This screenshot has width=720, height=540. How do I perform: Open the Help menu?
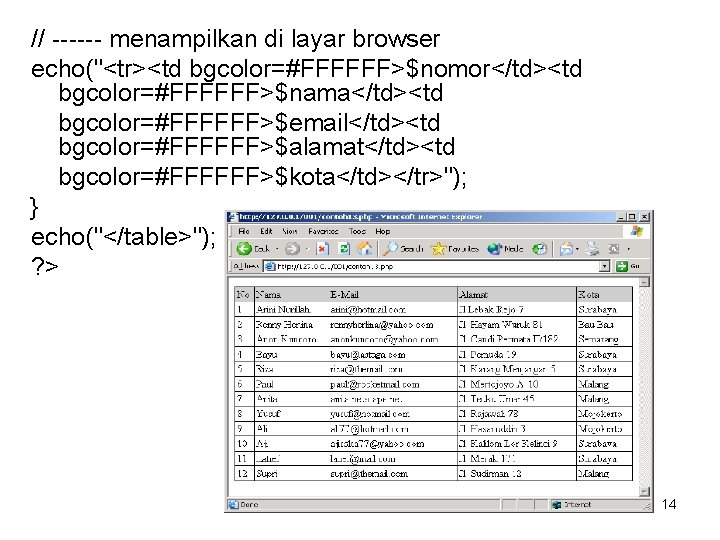382,231
